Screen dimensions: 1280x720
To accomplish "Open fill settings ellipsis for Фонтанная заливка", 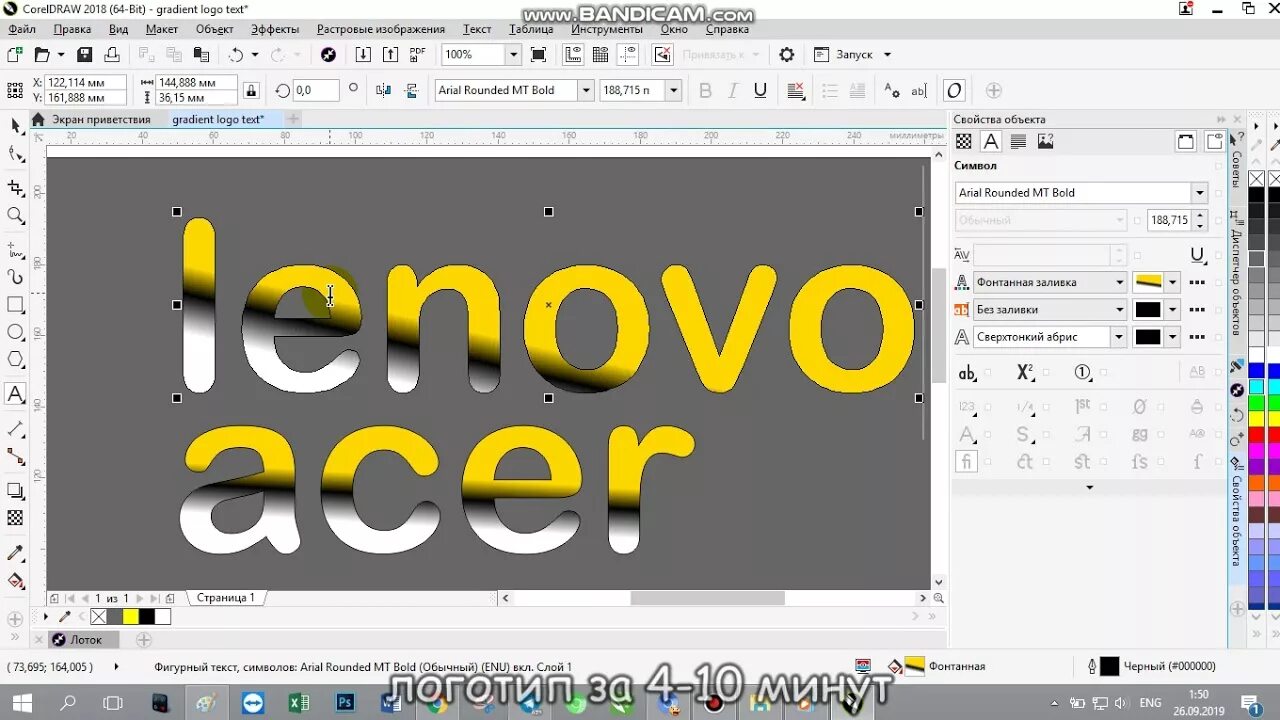I will pyautogui.click(x=1197, y=282).
